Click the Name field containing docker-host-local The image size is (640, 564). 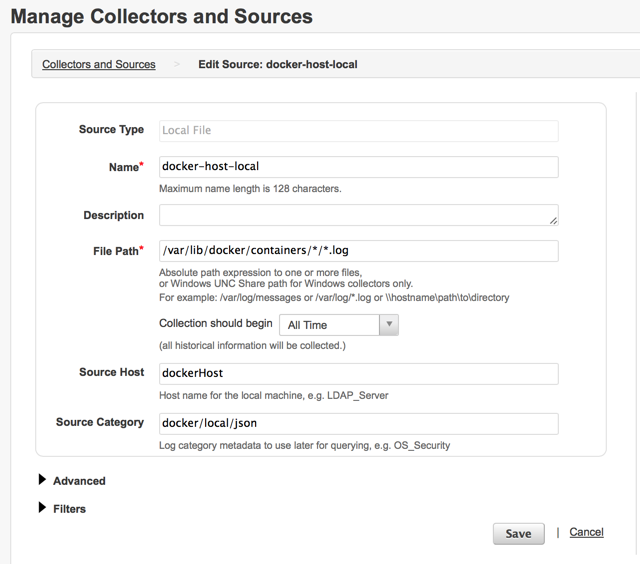pos(358,167)
